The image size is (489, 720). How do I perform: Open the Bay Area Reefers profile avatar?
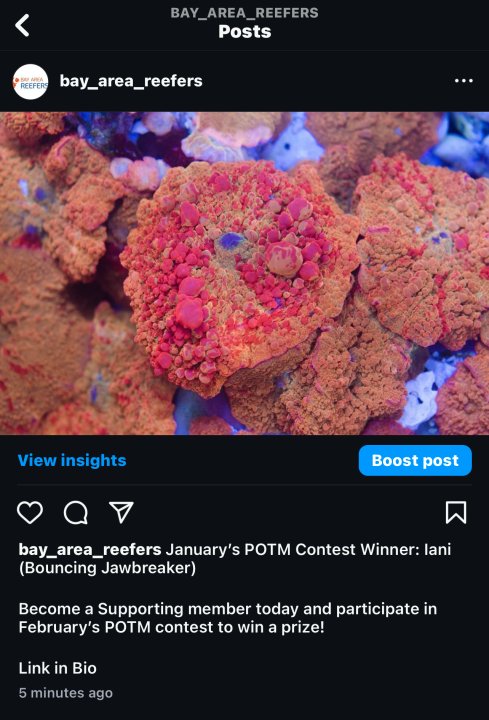(x=30, y=82)
